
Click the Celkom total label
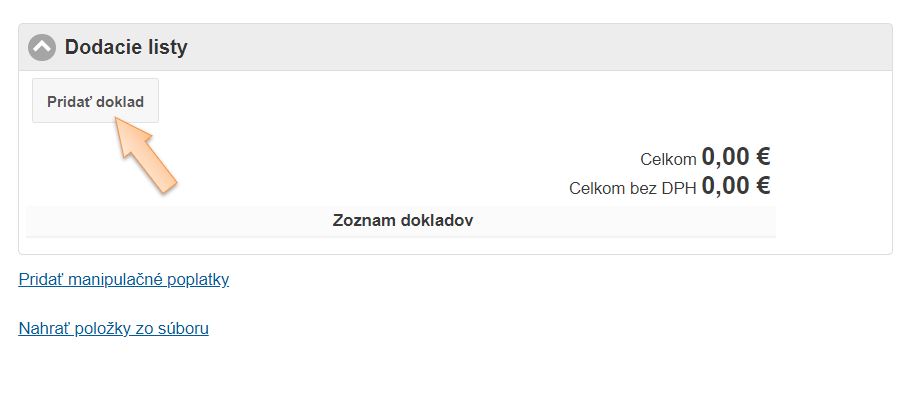668,159
